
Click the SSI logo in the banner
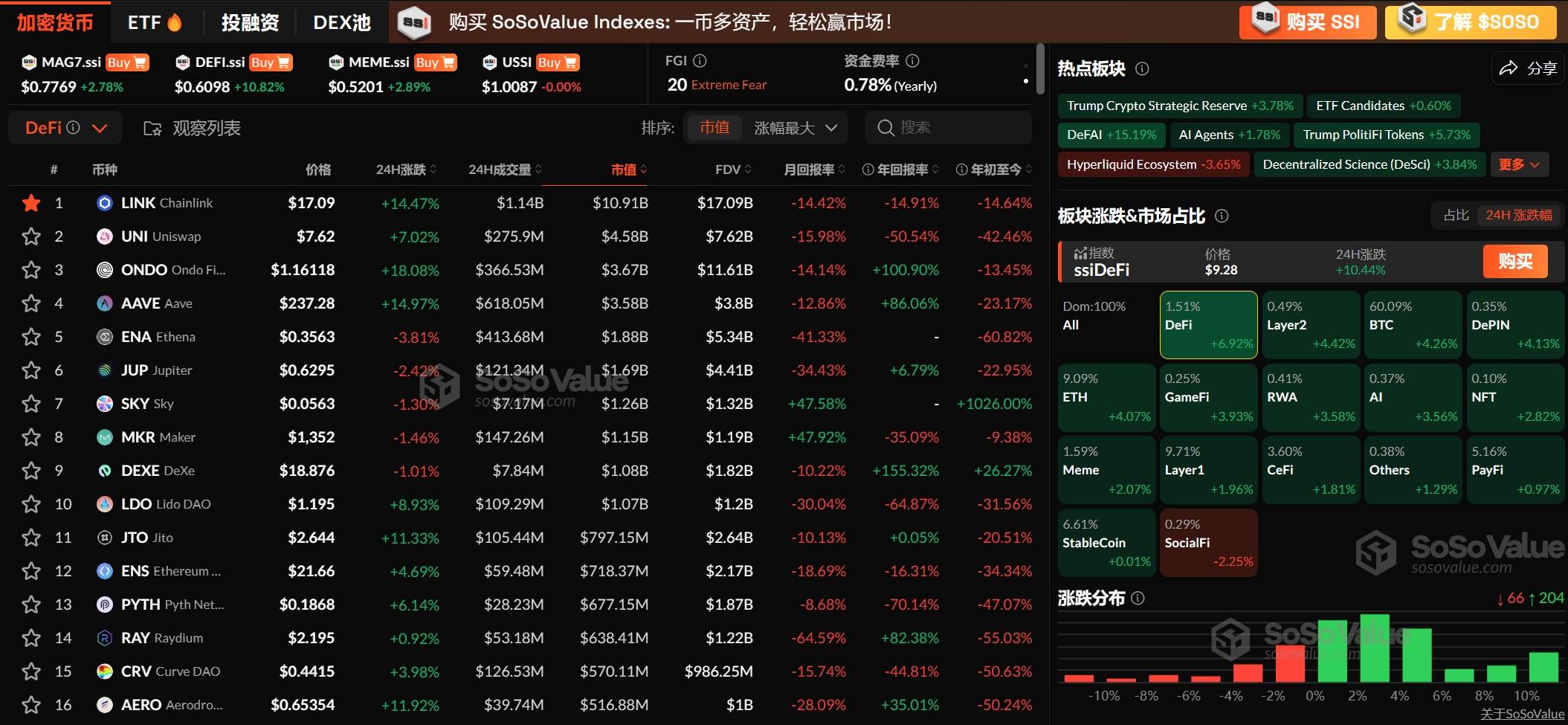[x=416, y=22]
